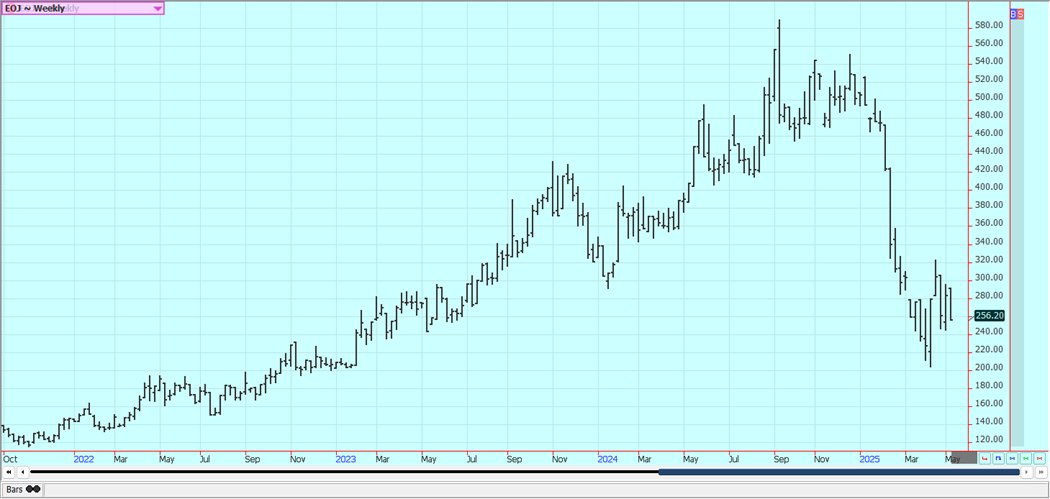1050x499 pixels.
Task: Click the blue B buy button
Action: 1014,13
